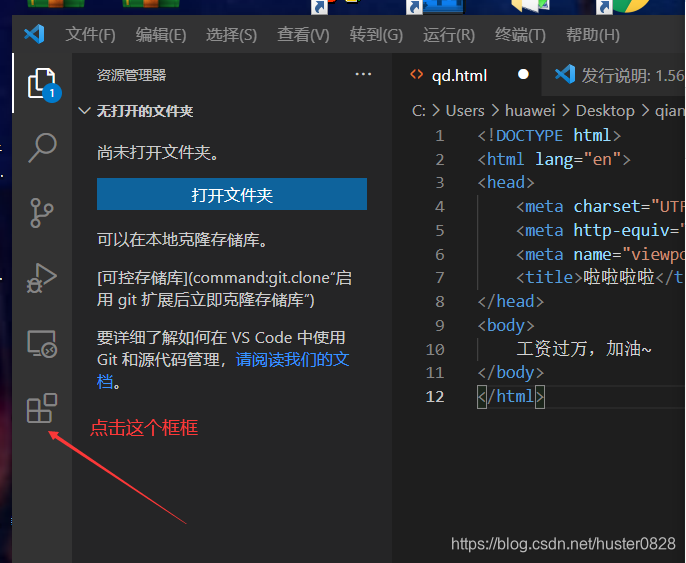Screen dimensions: 686x563
Task: Click the closing </head> tag line
Action: [511, 301]
